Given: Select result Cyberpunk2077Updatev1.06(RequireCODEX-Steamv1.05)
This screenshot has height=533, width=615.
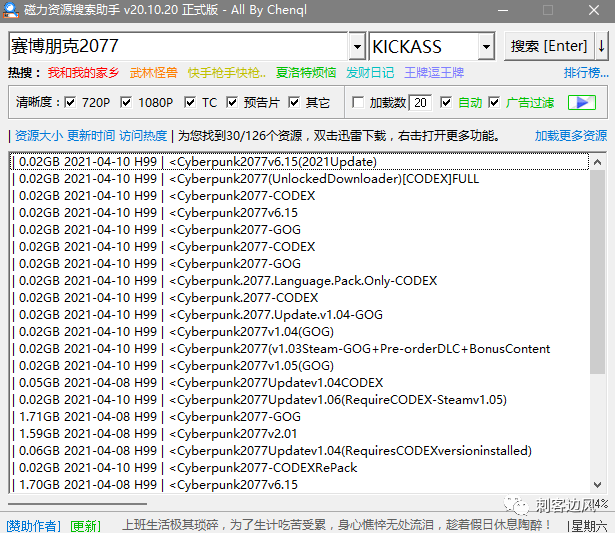Looking at the screenshot, I should [x=299, y=400].
